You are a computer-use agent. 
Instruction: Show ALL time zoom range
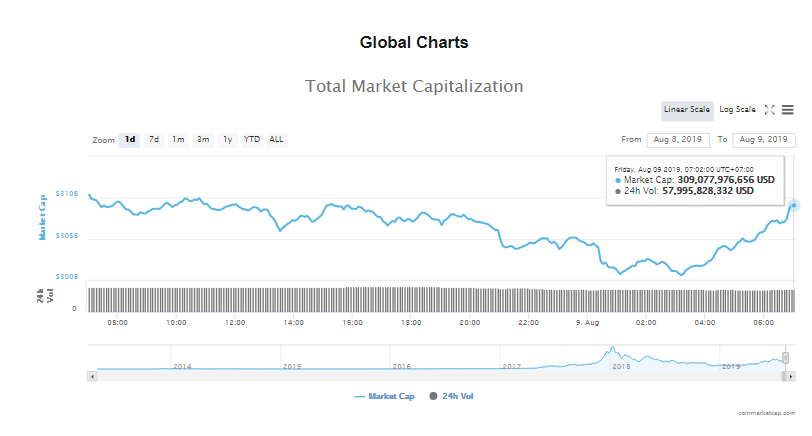(276, 140)
